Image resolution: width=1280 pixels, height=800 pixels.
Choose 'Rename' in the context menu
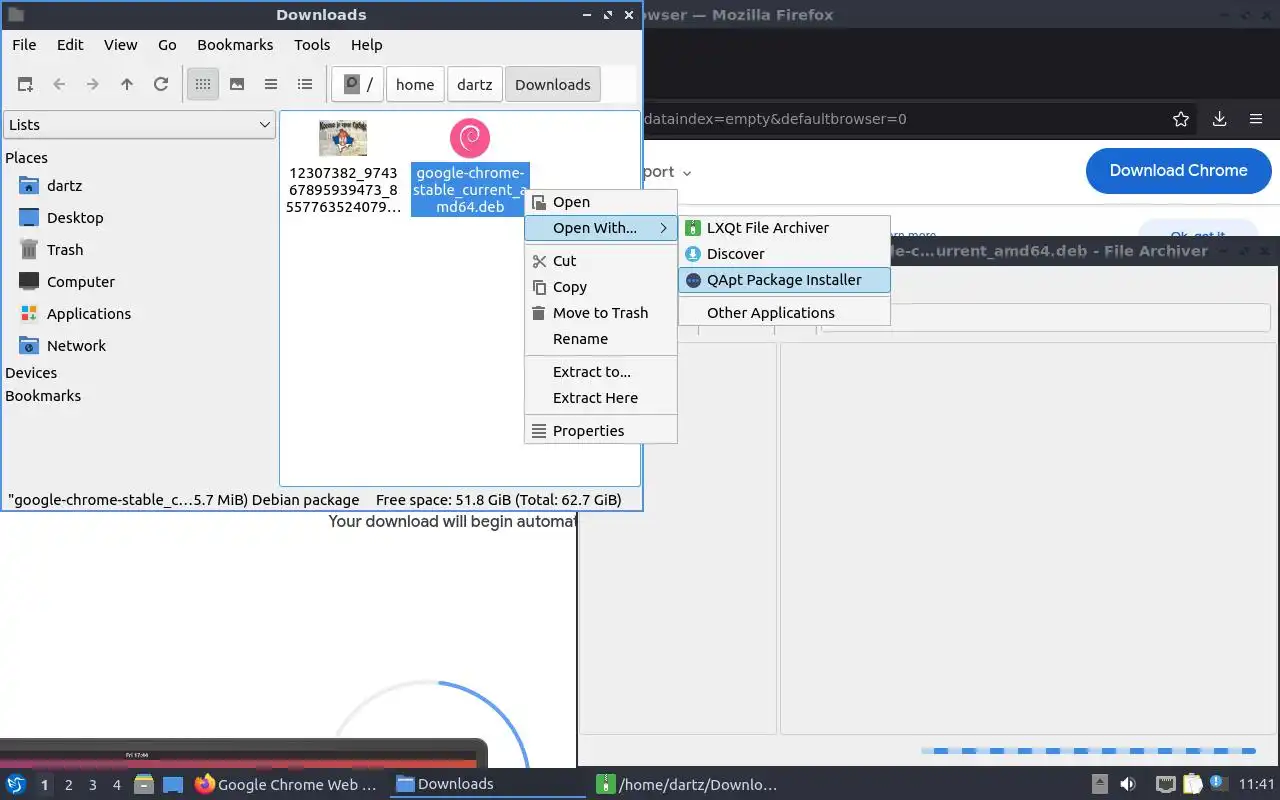pos(601,339)
